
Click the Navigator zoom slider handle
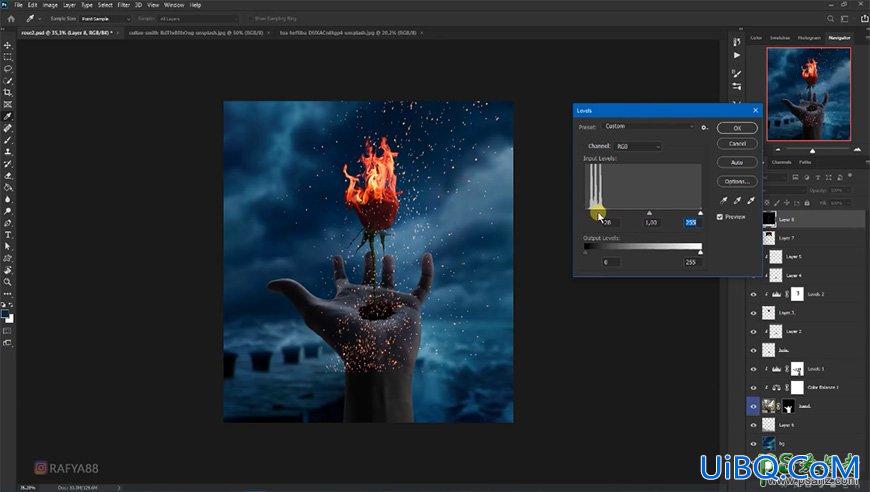(812, 150)
